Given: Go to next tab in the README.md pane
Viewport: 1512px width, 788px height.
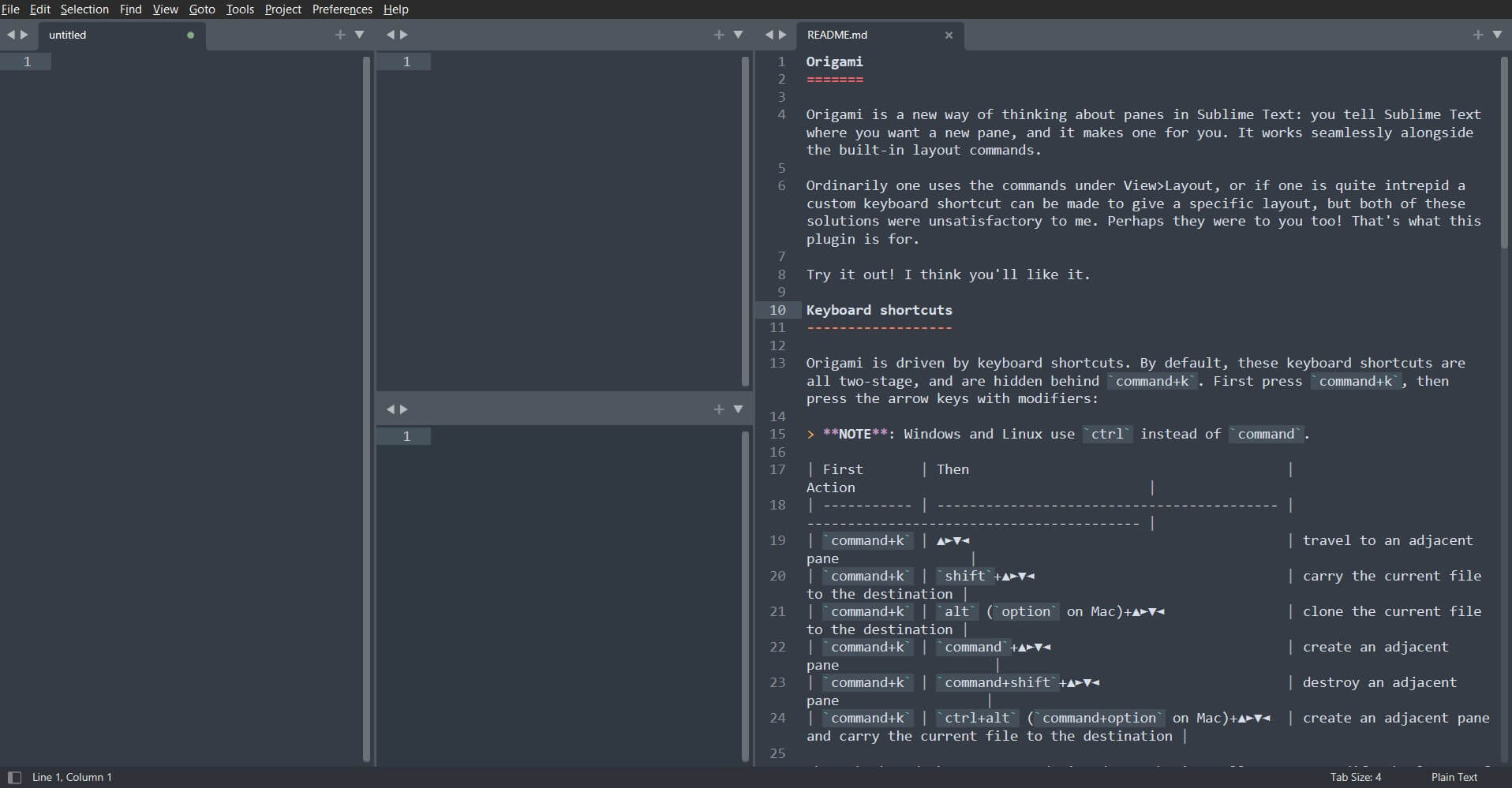Looking at the screenshot, I should pyautogui.click(x=783, y=35).
